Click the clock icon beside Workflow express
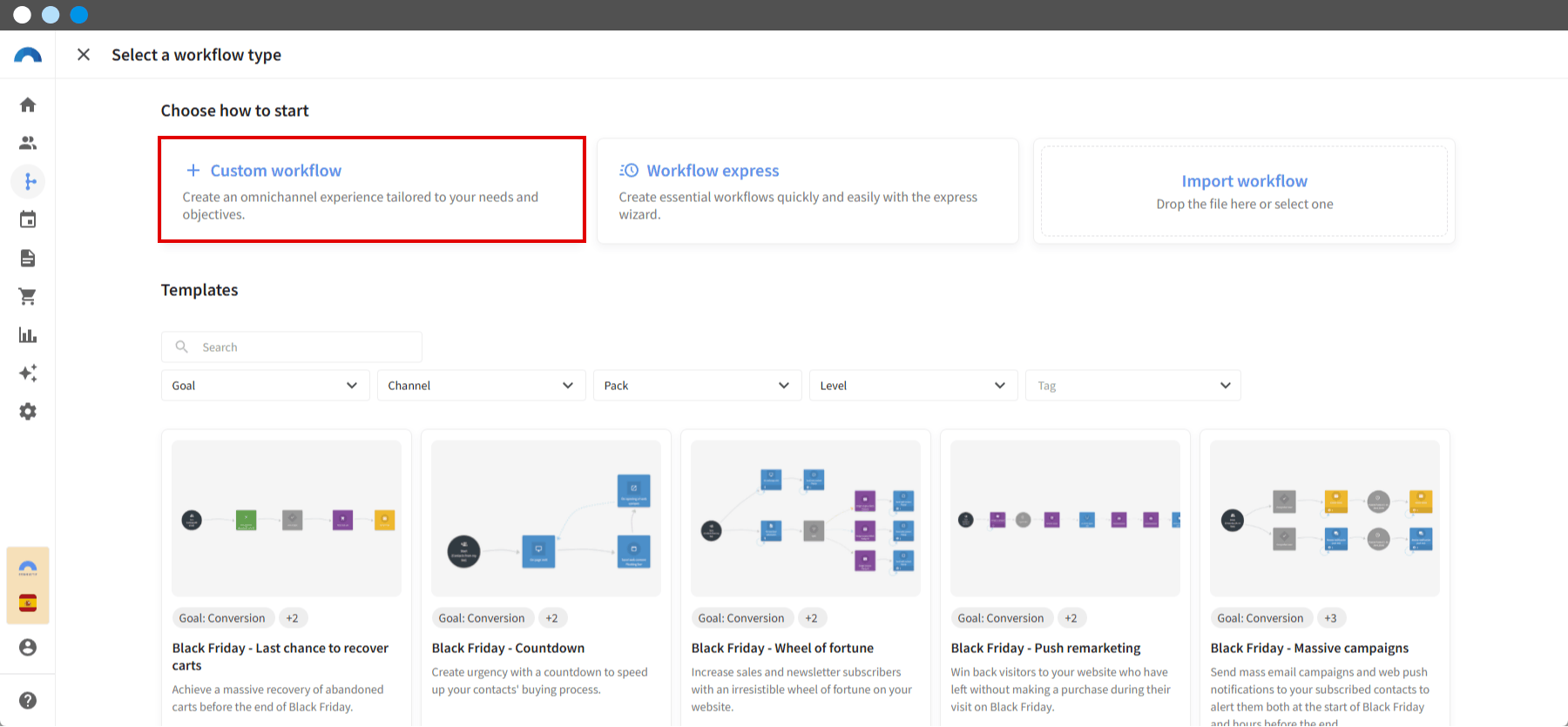The width and height of the screenshot is (1568, 727). tap(629, 171)
